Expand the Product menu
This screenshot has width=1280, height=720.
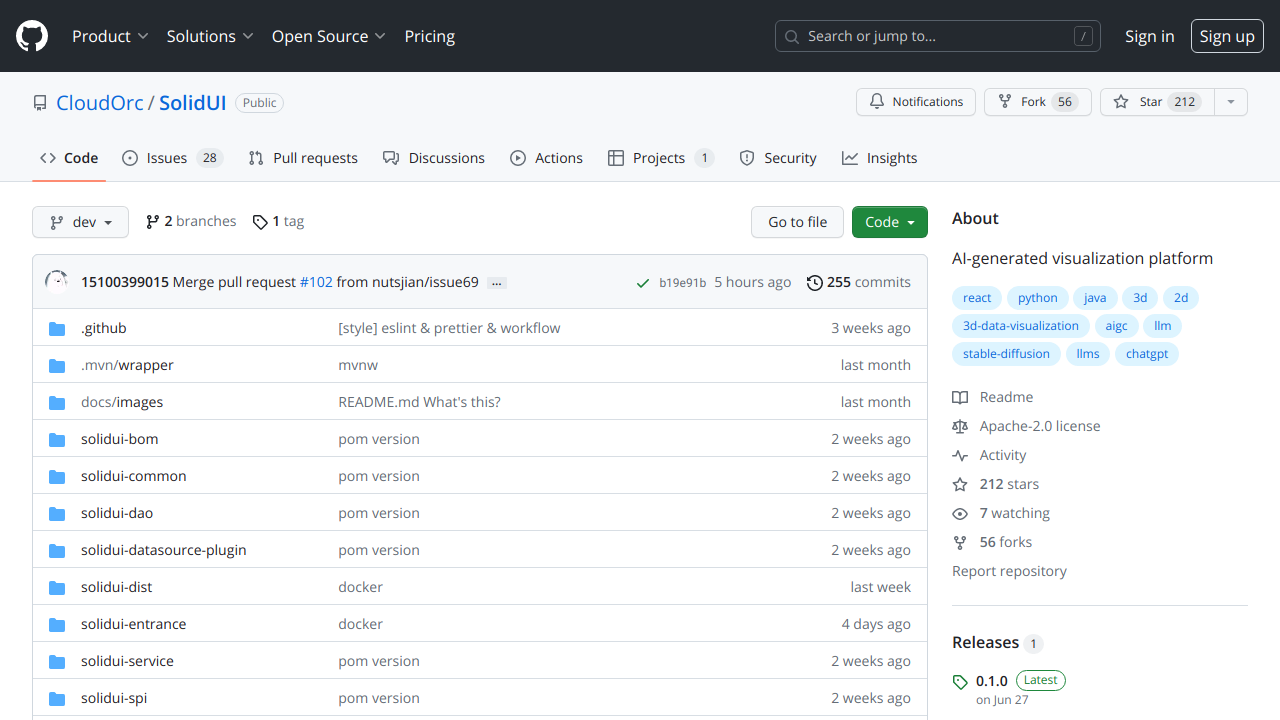pyautogui.click(x=110, y=36)
